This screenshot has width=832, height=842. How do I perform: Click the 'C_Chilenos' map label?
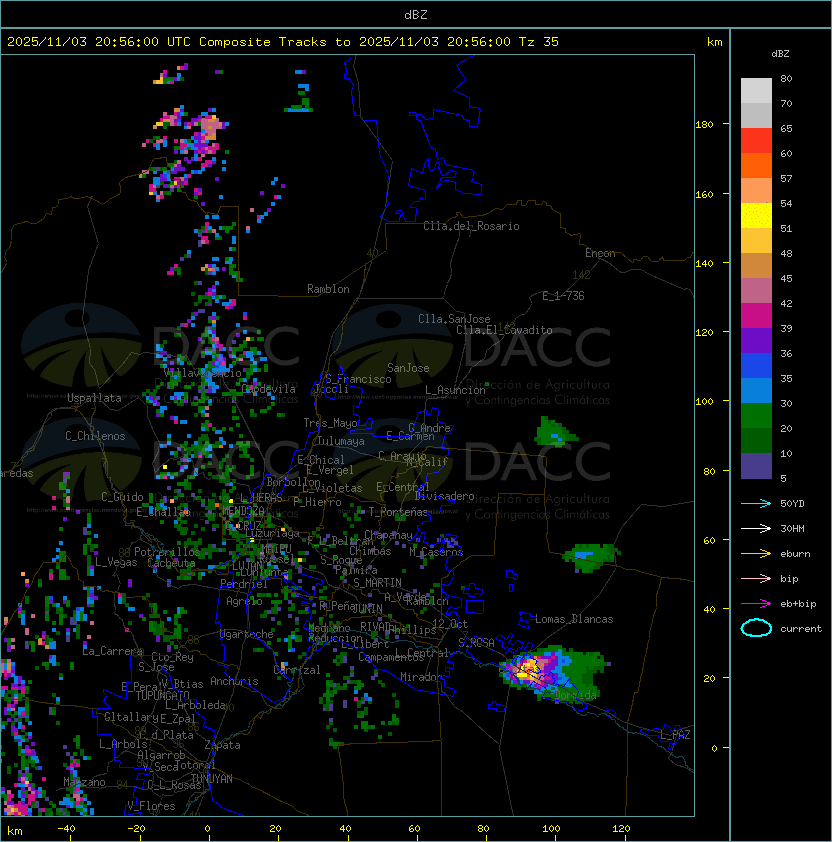[95, 436]
